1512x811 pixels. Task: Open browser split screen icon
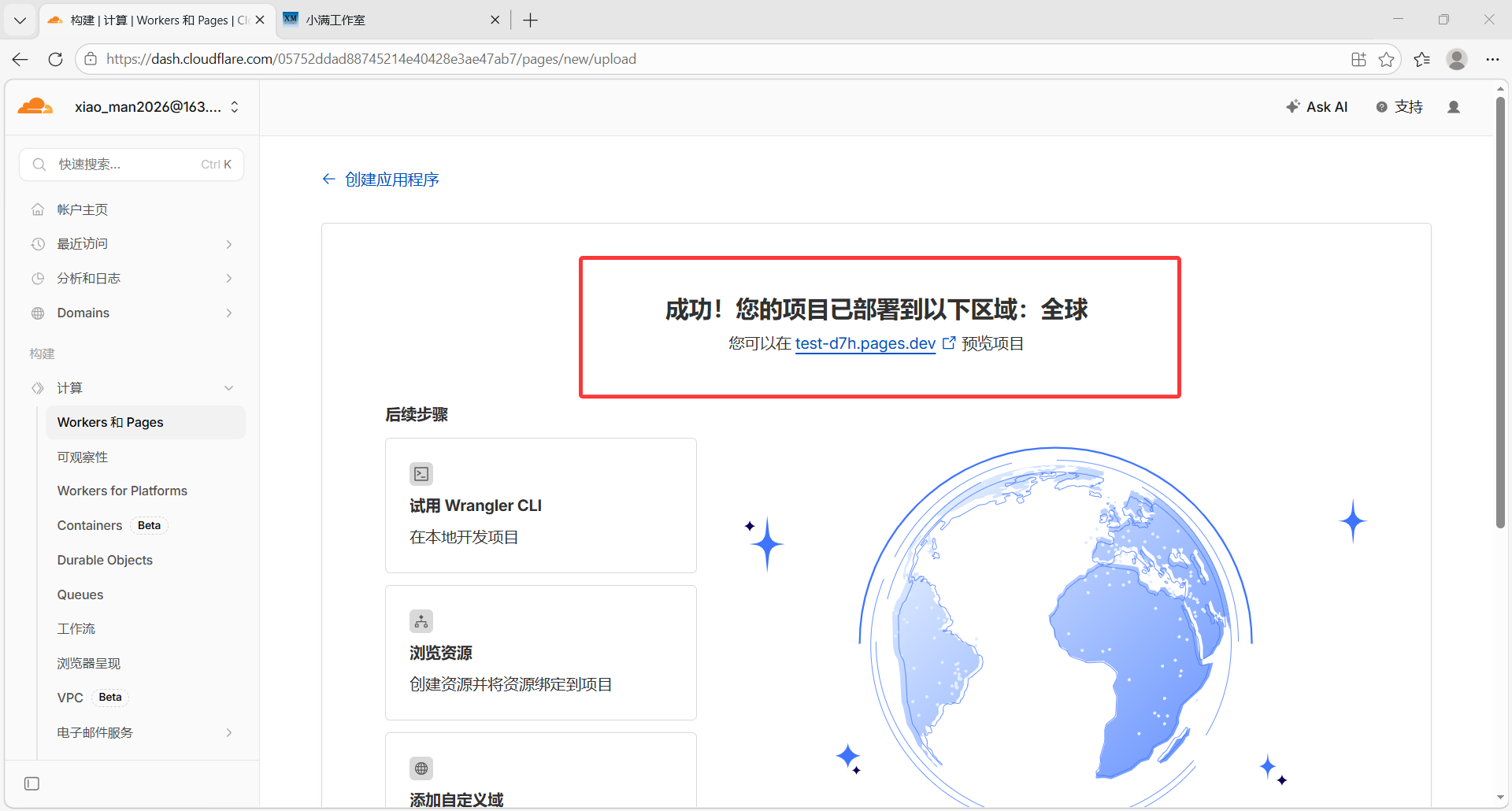pos(1358,59)
